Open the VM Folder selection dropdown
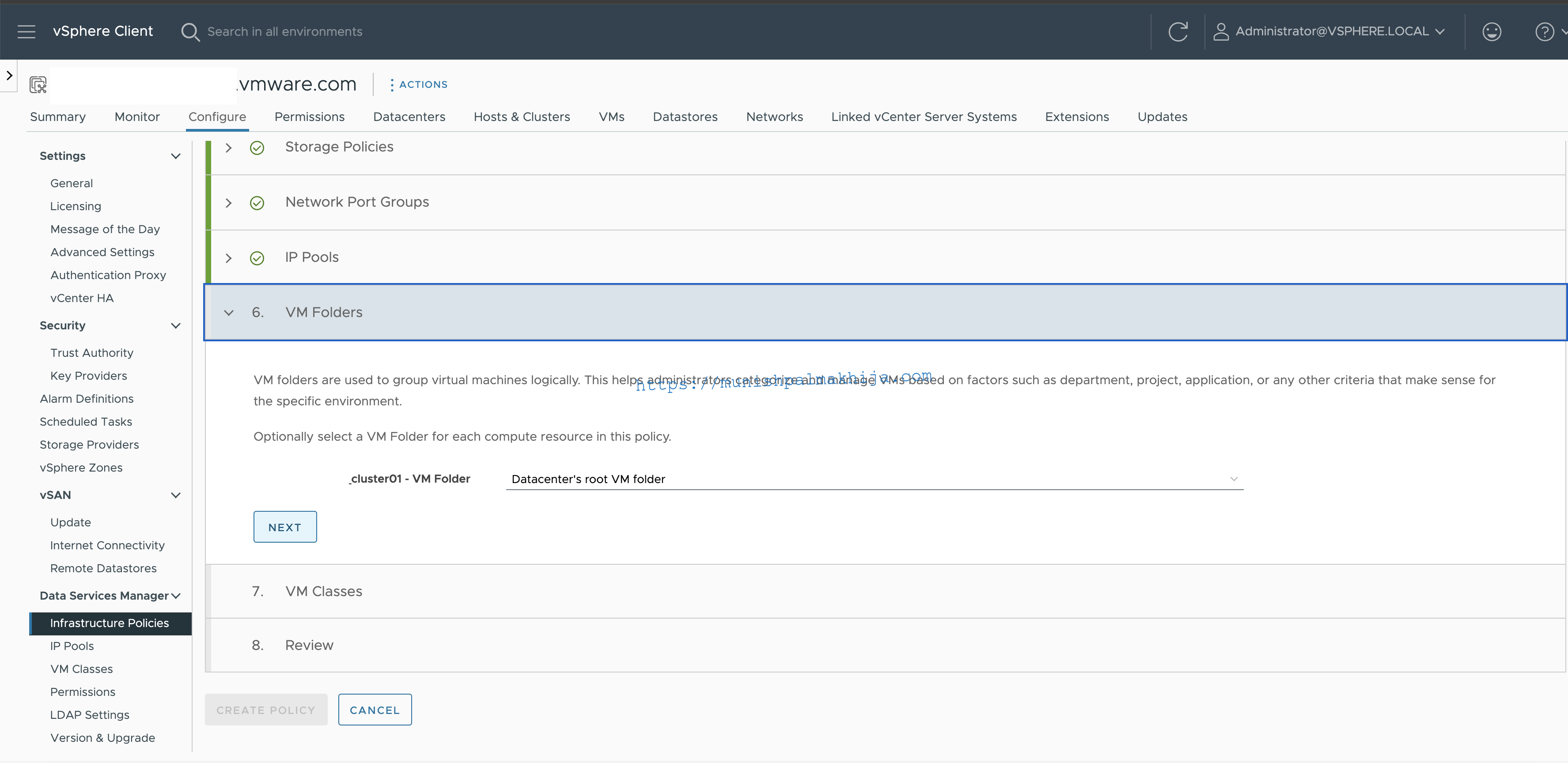Viewport: 1568px width, 763px height. (874, 480)
